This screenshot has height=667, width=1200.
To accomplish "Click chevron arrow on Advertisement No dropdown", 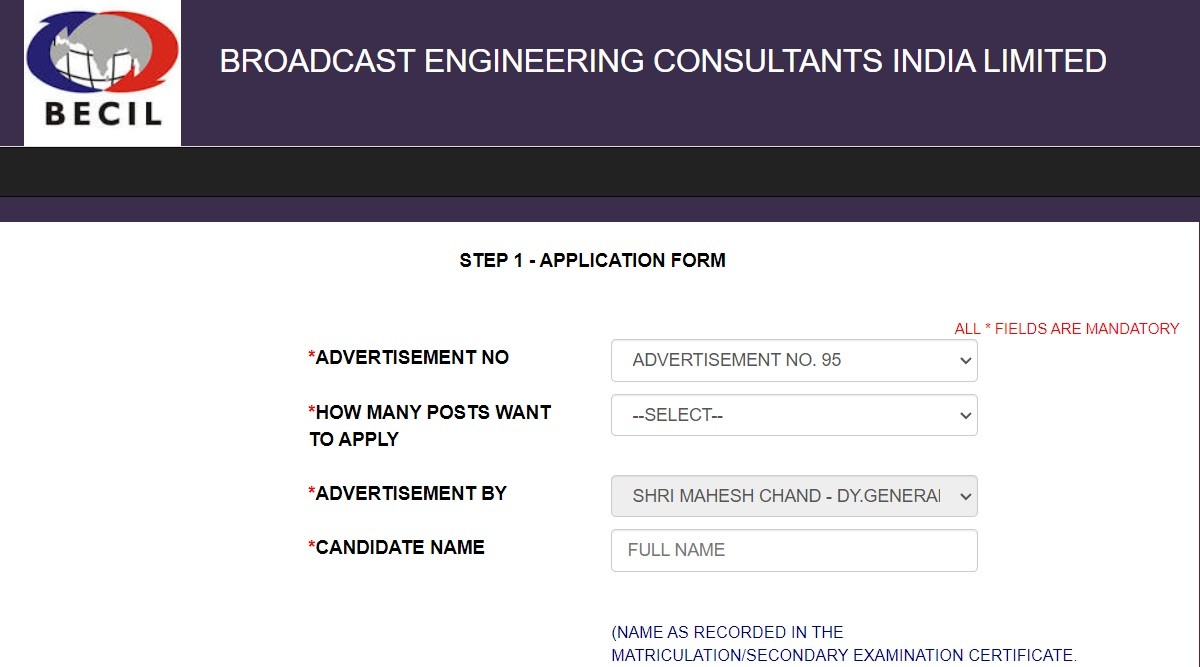I will pos(965,360).
